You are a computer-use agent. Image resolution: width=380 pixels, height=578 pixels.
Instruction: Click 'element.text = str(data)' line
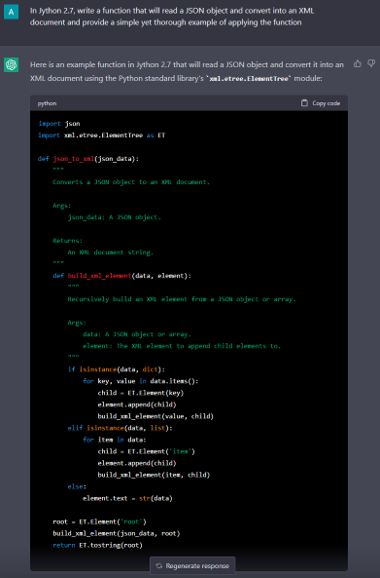[128, 498]
